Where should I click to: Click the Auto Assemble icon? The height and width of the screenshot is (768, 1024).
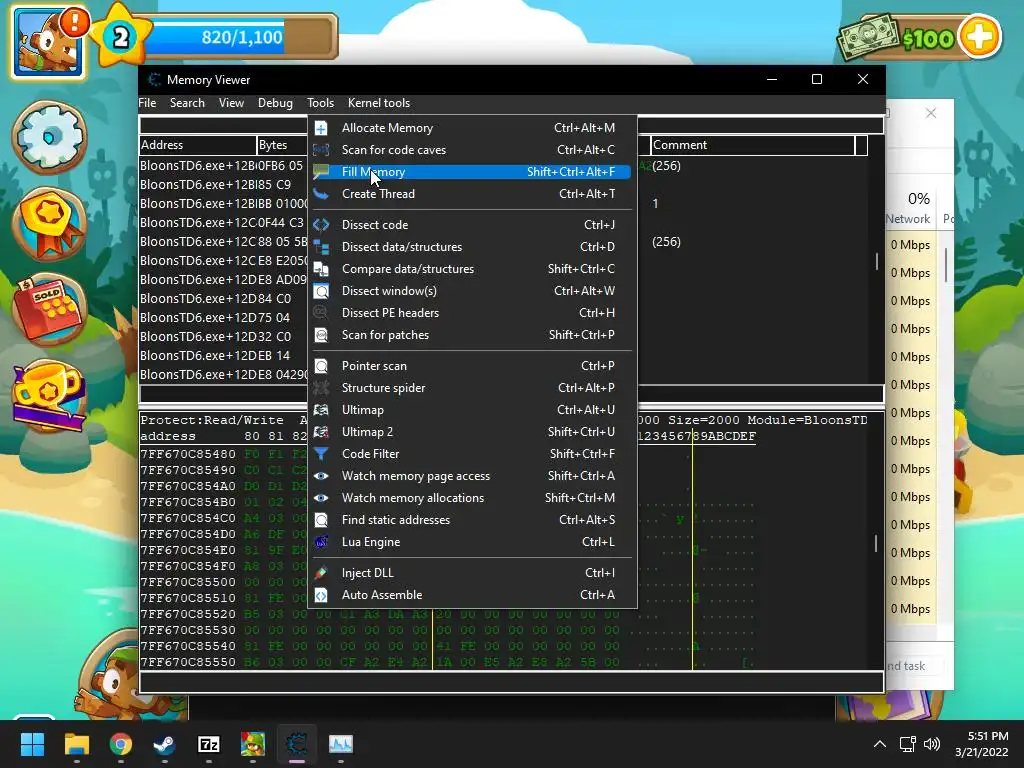point(321,595)
